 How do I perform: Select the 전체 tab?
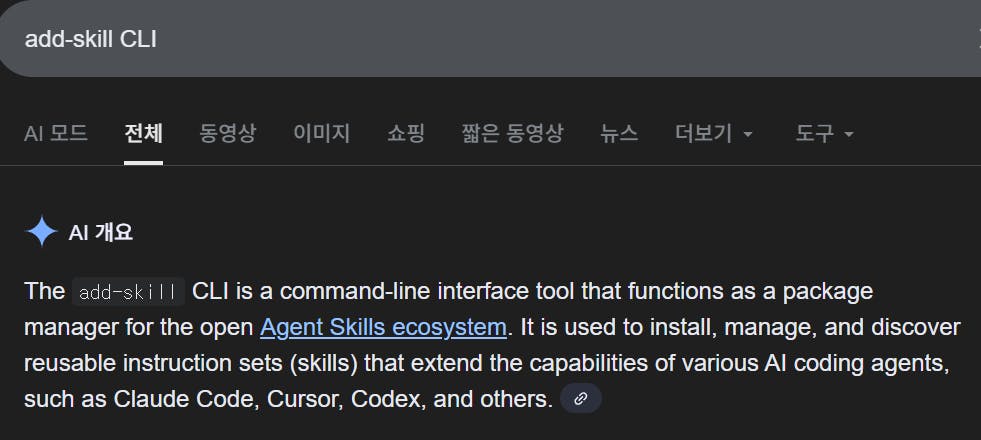pos(143,133)
